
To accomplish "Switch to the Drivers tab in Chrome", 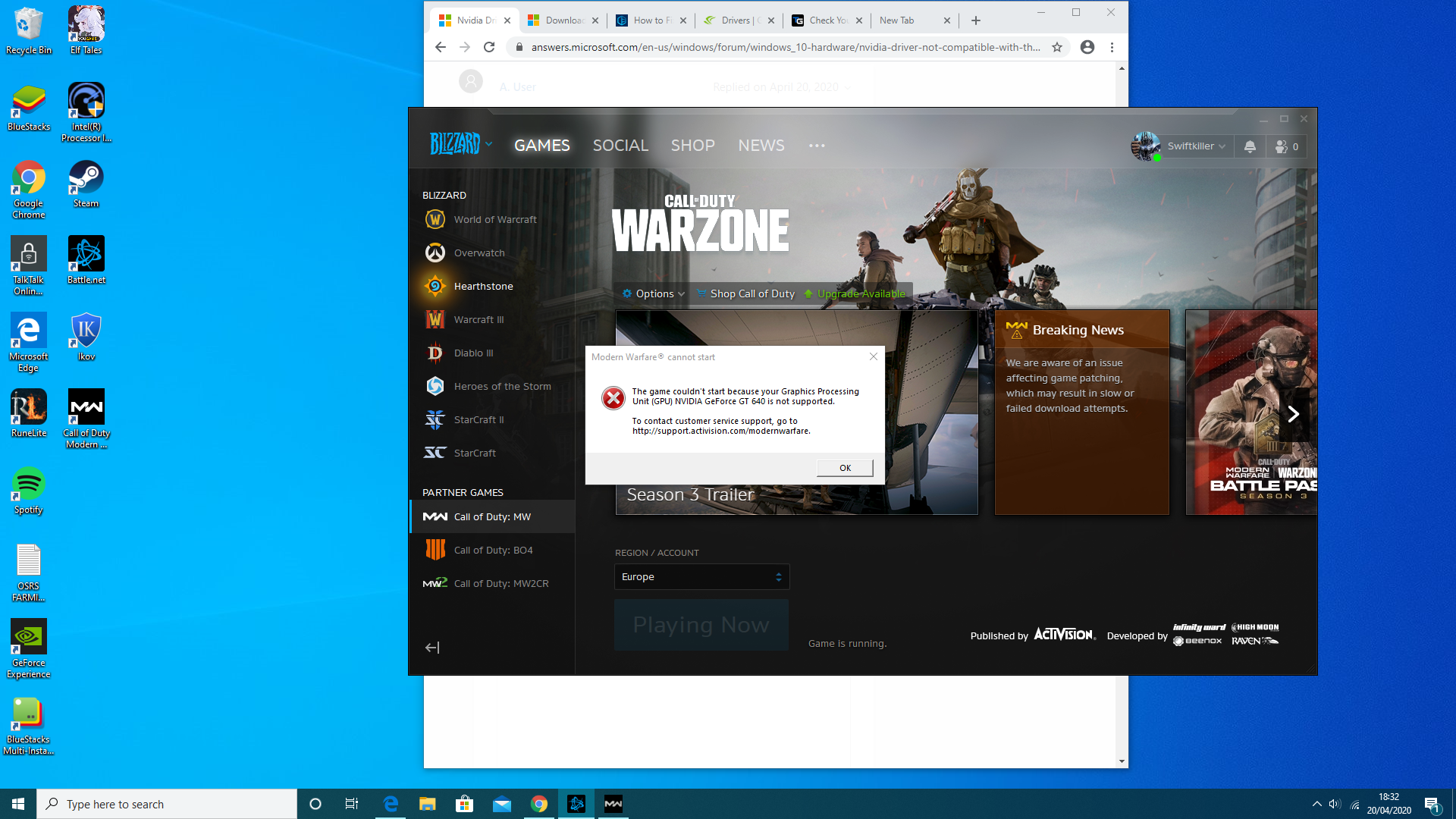I will click(x=738, y=20).
